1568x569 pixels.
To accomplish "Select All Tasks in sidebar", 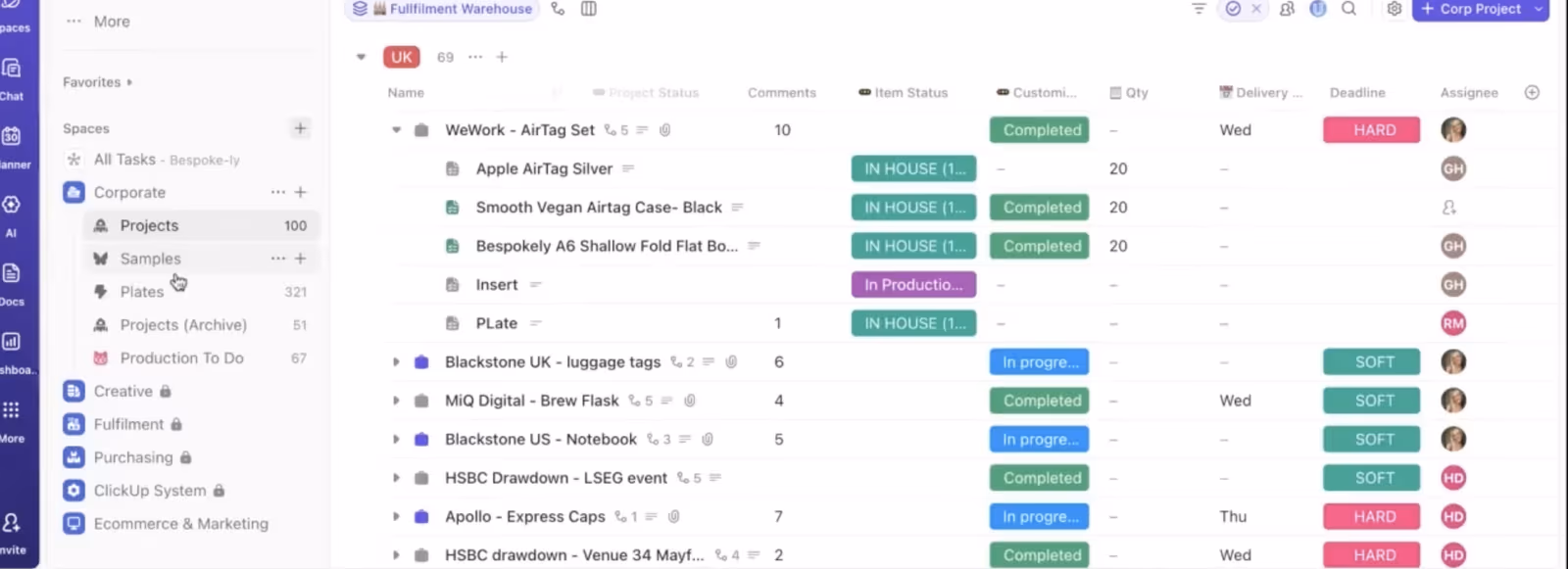I will (x=186, y=160).
